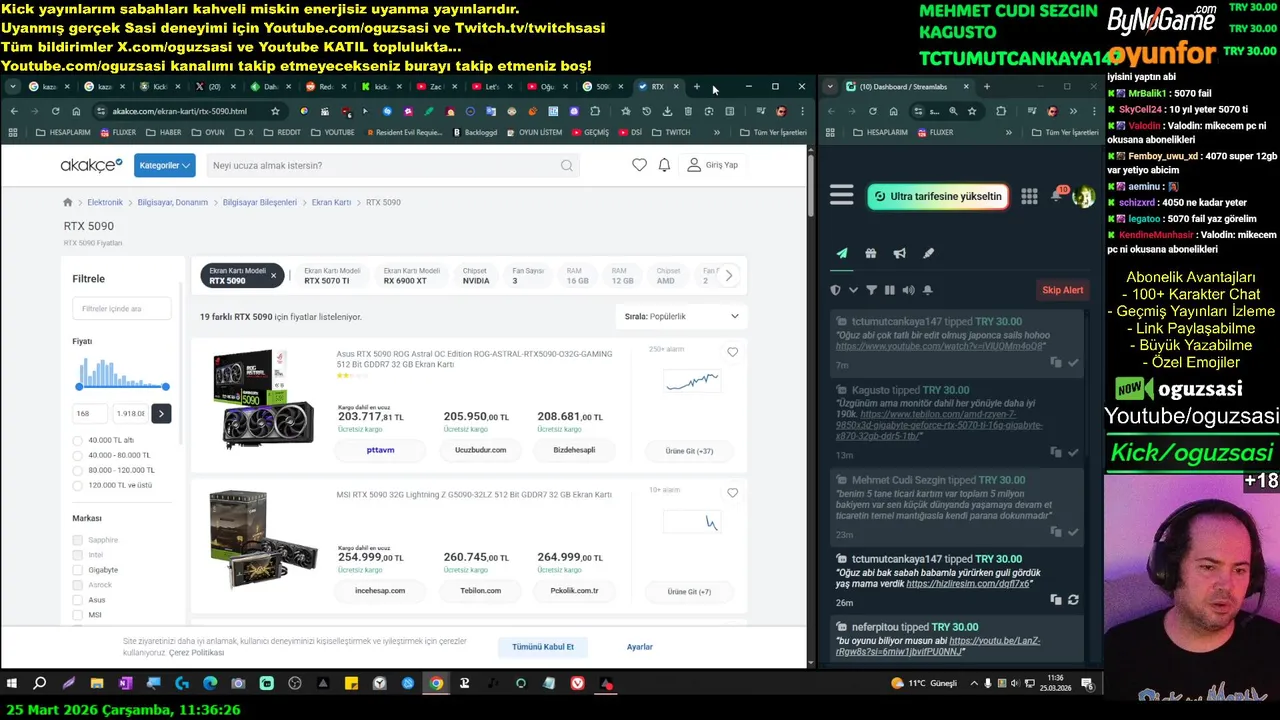This screenshot has width=1280, height=720.
Task: Select the megaphone tab in Streamlabs
Action: tap(900, 253)
